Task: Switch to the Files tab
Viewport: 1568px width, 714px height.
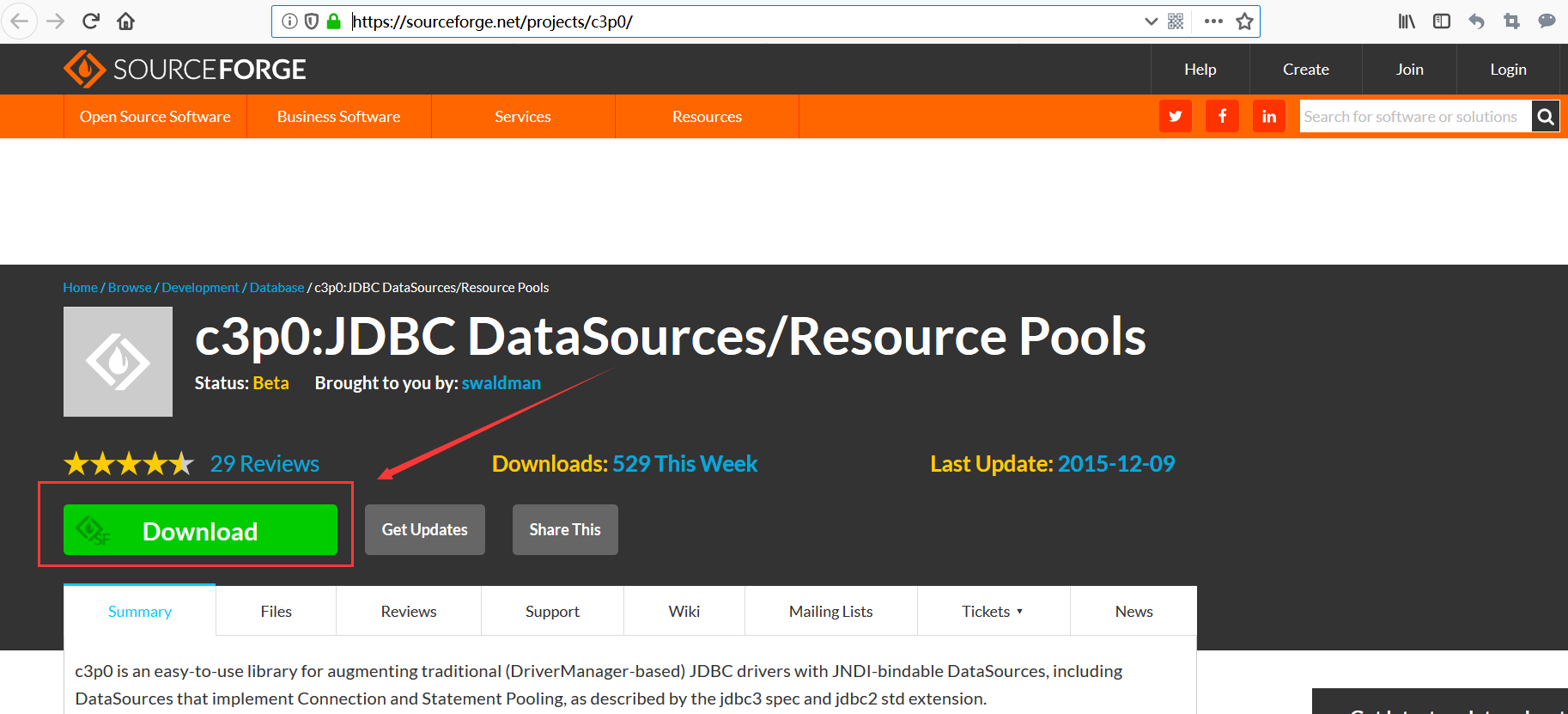Action: pyautogui.click(x=277, y=612)
